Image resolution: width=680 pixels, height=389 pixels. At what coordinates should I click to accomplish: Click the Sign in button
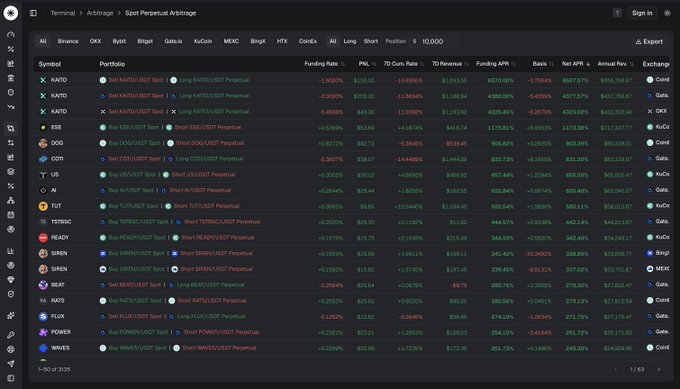(642, 13)
